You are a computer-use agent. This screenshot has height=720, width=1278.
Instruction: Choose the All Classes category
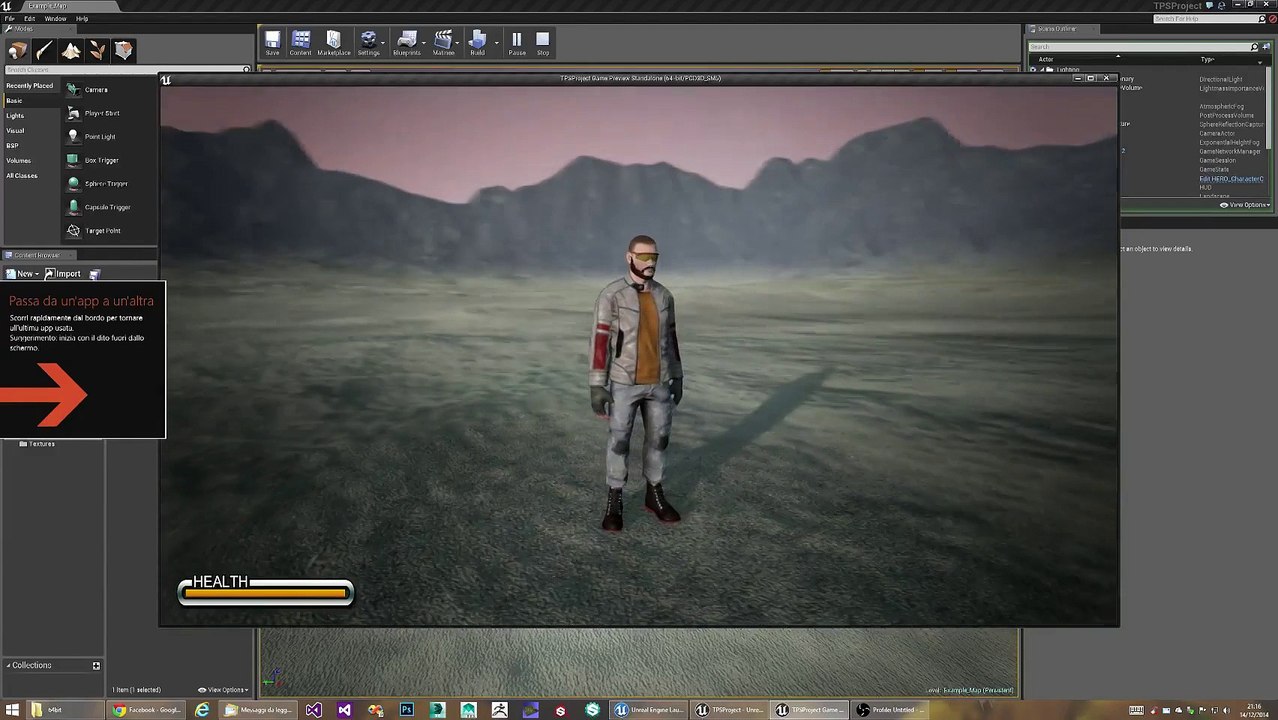click(22, 176)
